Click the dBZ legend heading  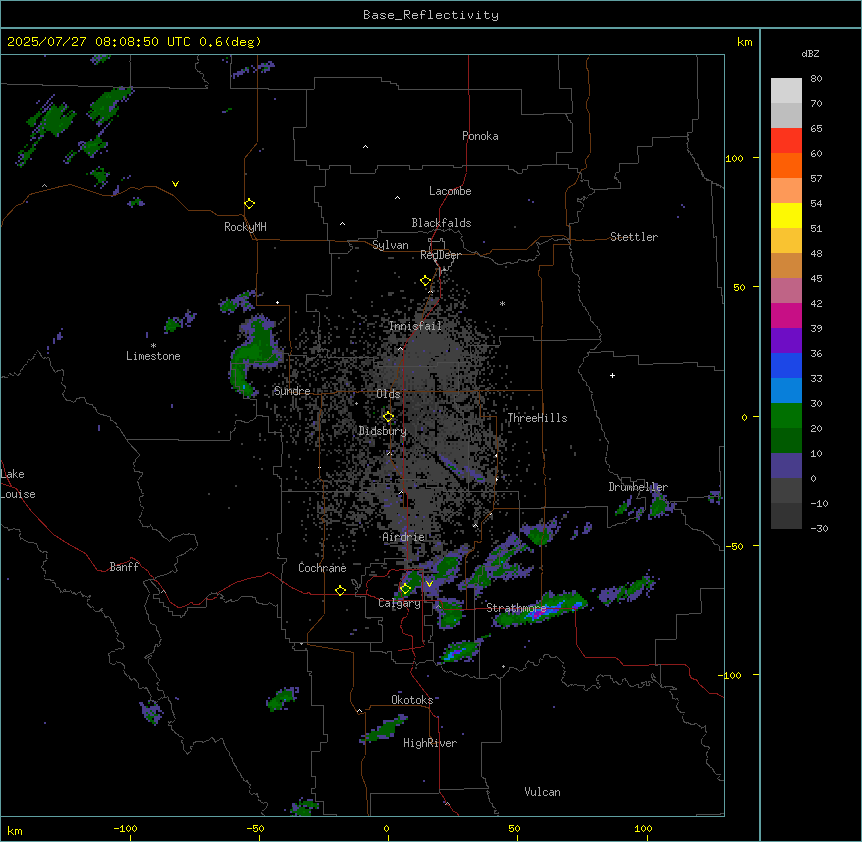[810, 53]
